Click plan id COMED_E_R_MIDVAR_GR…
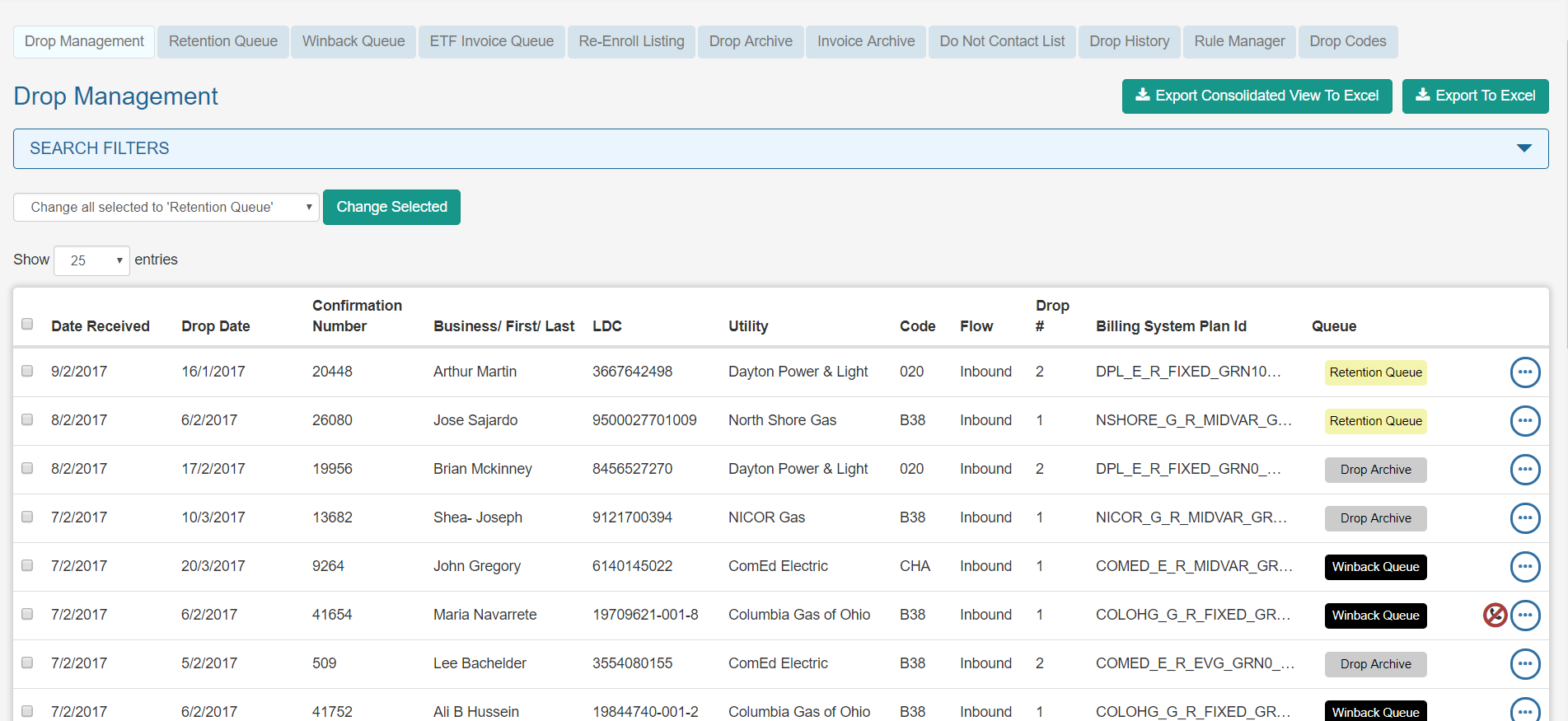Viewport: 1568px width, 721px height. [x=1194, y=566]
